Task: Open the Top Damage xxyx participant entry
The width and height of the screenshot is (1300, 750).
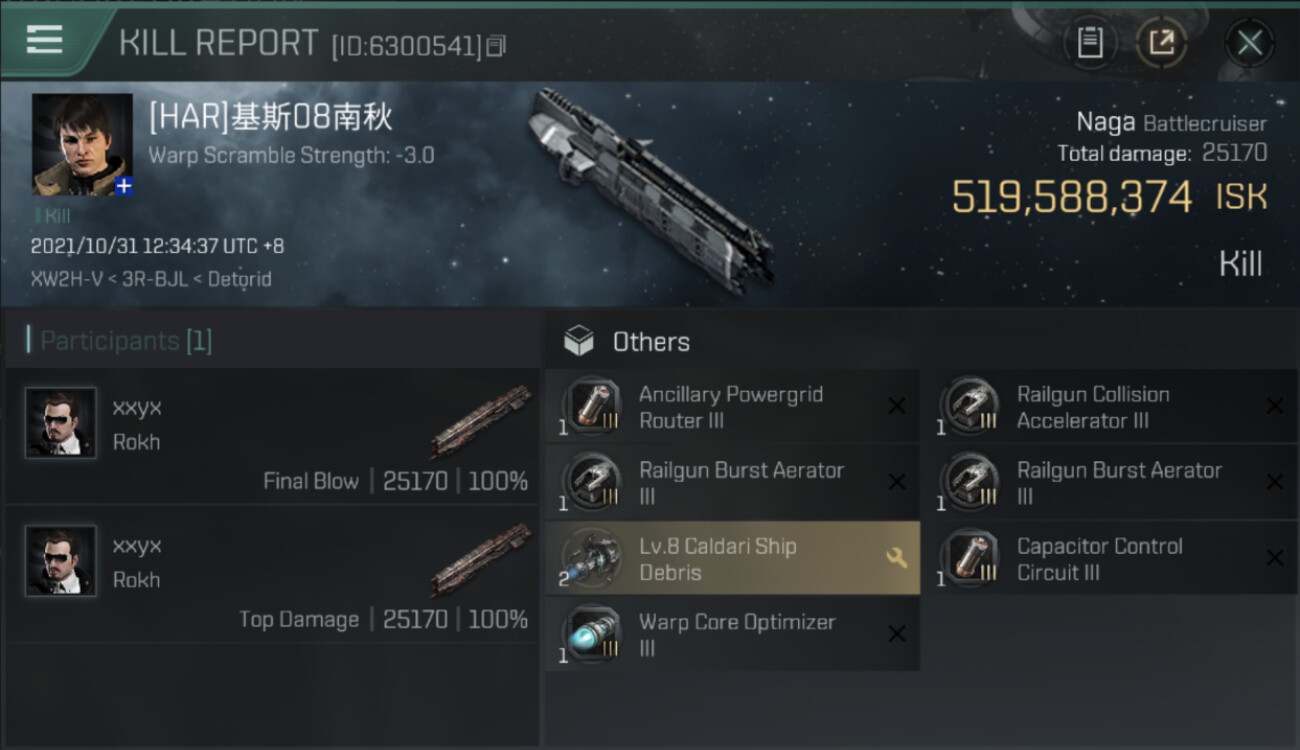Action: 272,575
